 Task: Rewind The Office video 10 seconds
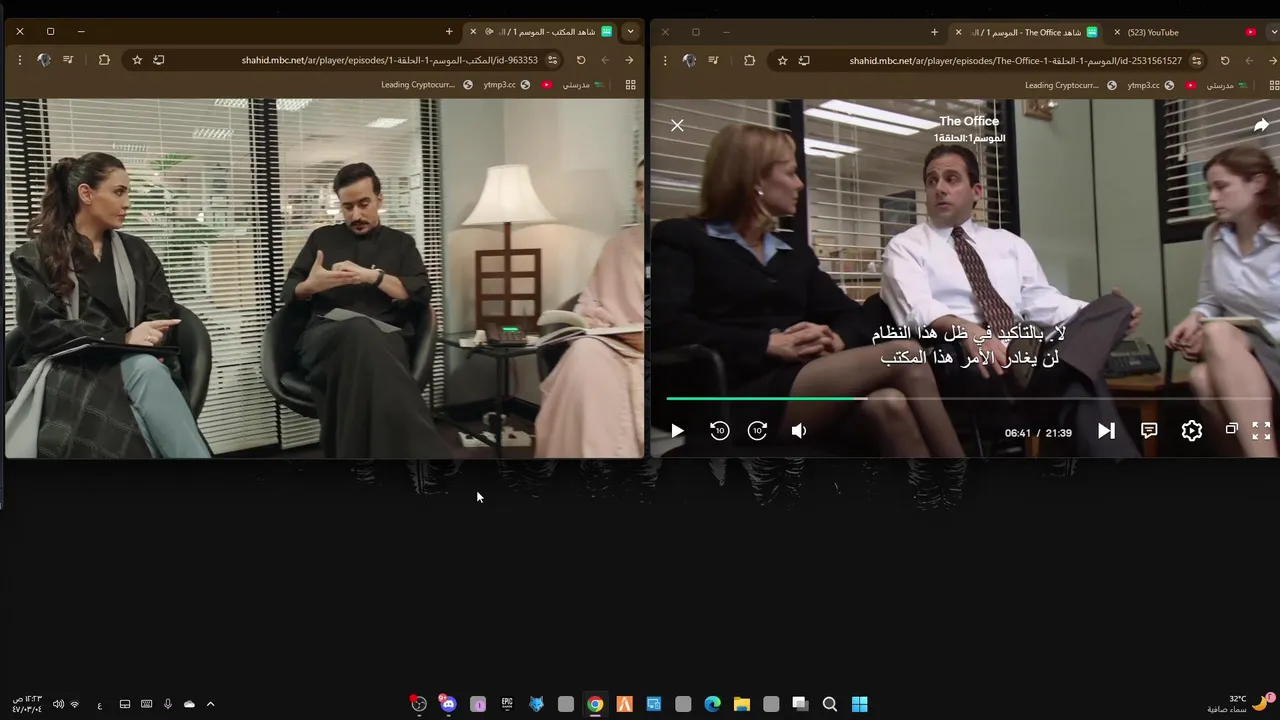719,431
